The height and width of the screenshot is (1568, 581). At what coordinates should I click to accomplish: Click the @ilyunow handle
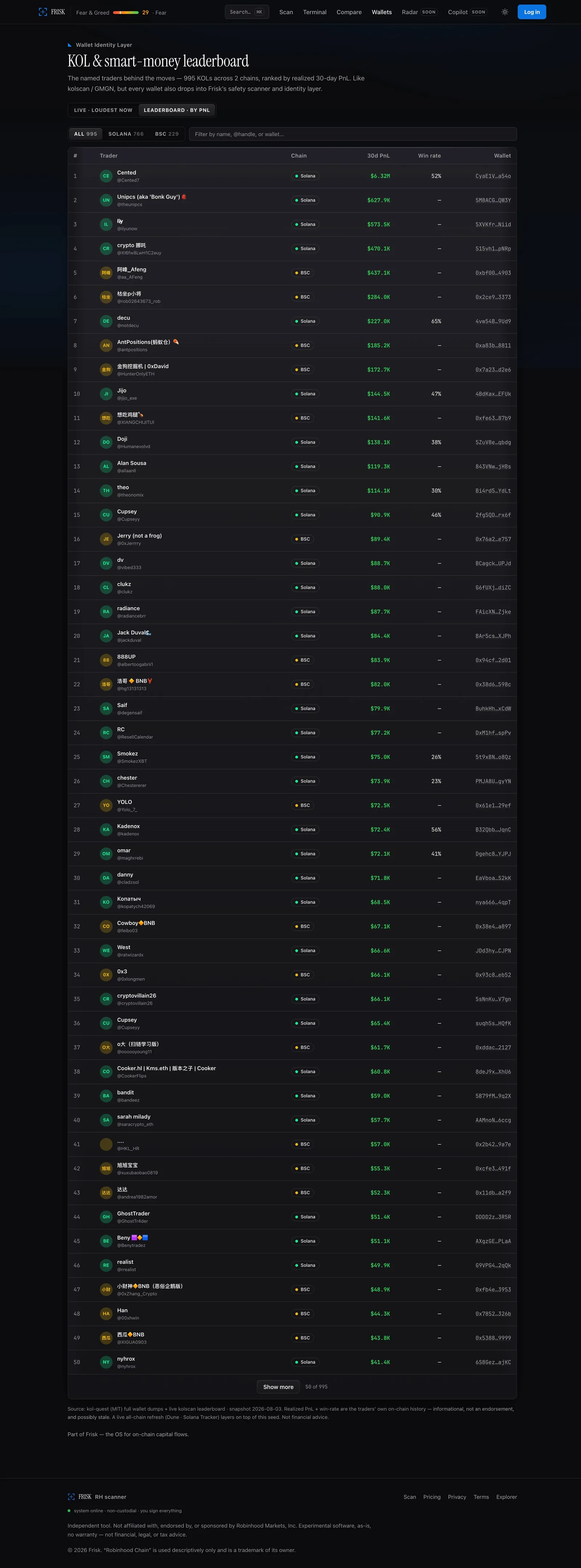tap(127, 229)
